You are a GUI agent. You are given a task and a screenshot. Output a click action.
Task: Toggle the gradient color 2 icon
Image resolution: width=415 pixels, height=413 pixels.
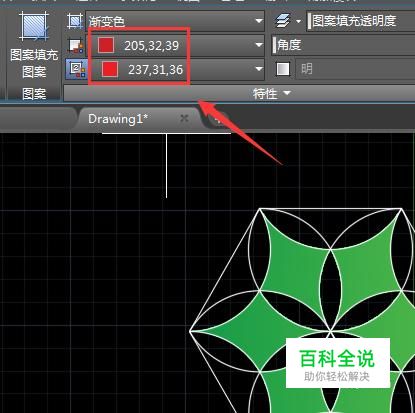pyautogui.click(x=77, y=69)
